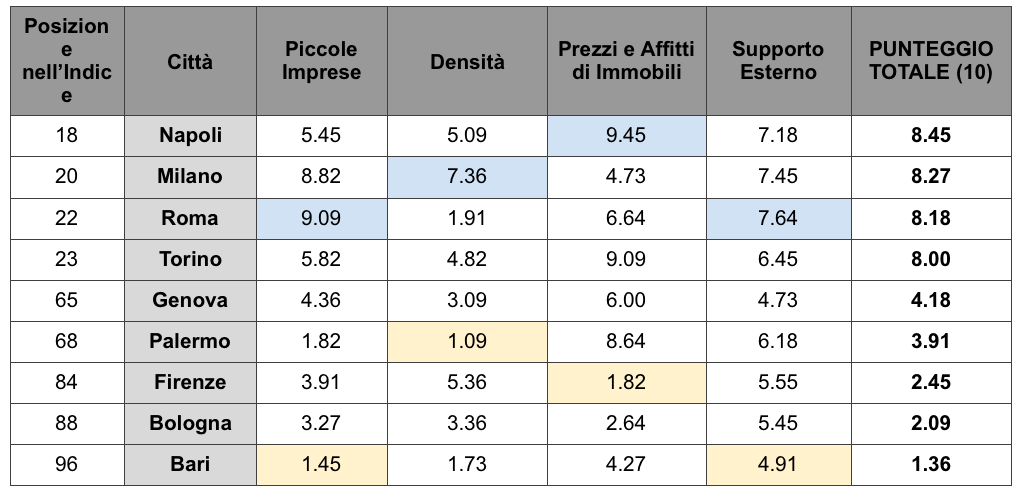
Task: Select the Prezzi e Affitti di Immobili header
Action: coord(626,62)
